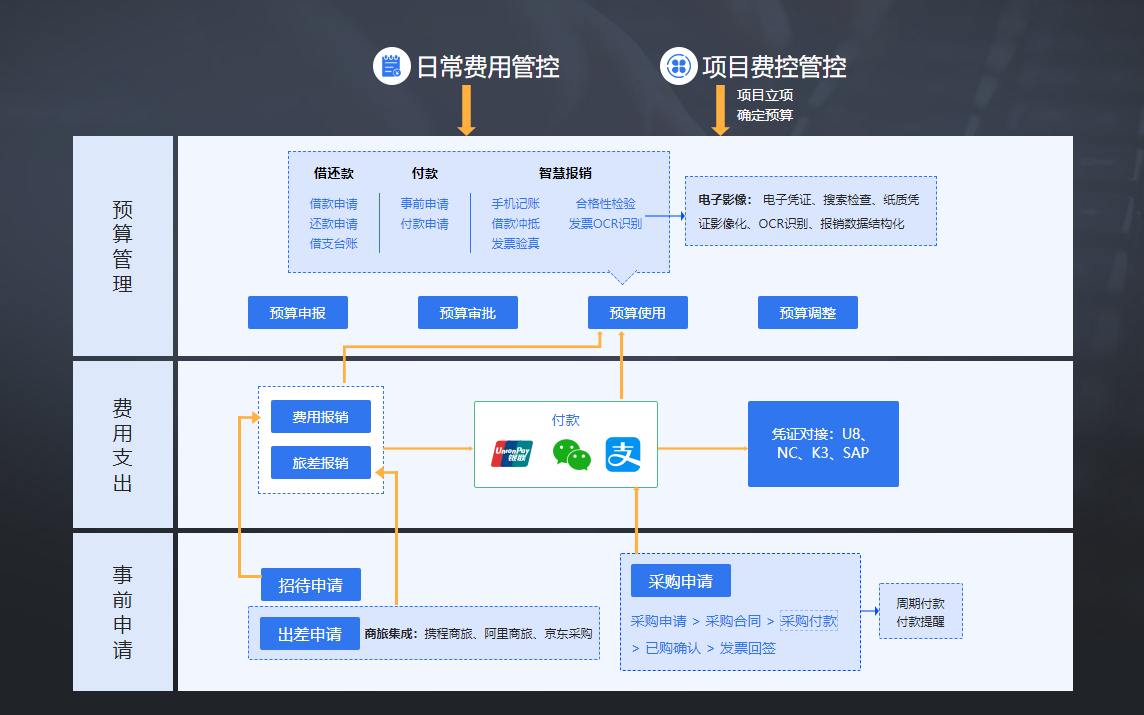Click the 招待申请 button

[x=310, y=585]
